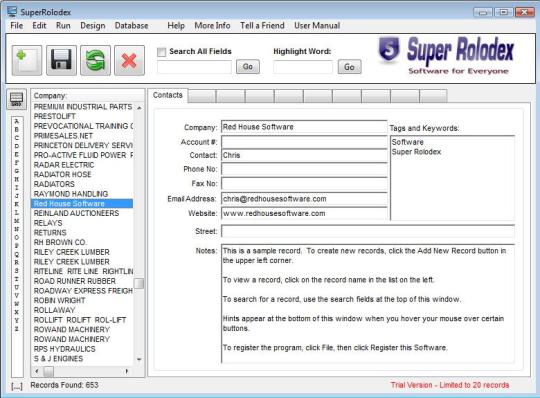Screen dimensions: 540x398
Task: Click the Fax No input field
Action: coord(304,184)
